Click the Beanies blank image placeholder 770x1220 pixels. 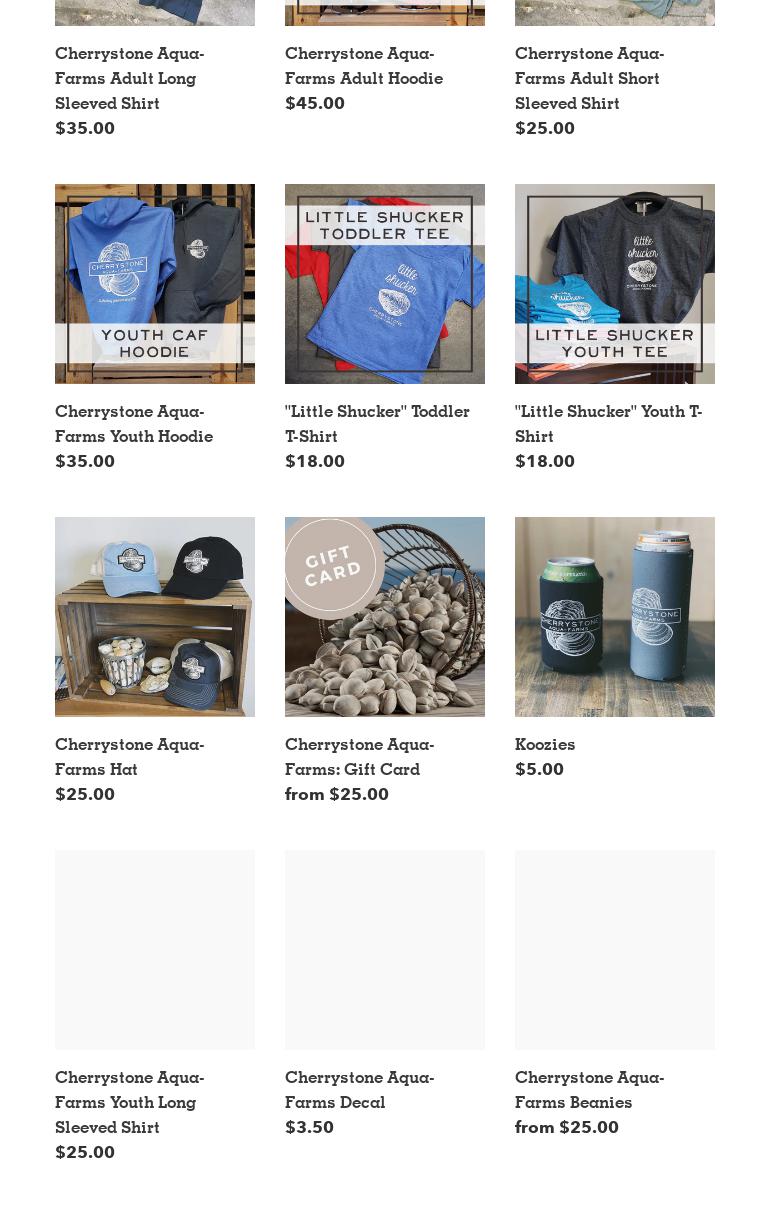point(615,950)
